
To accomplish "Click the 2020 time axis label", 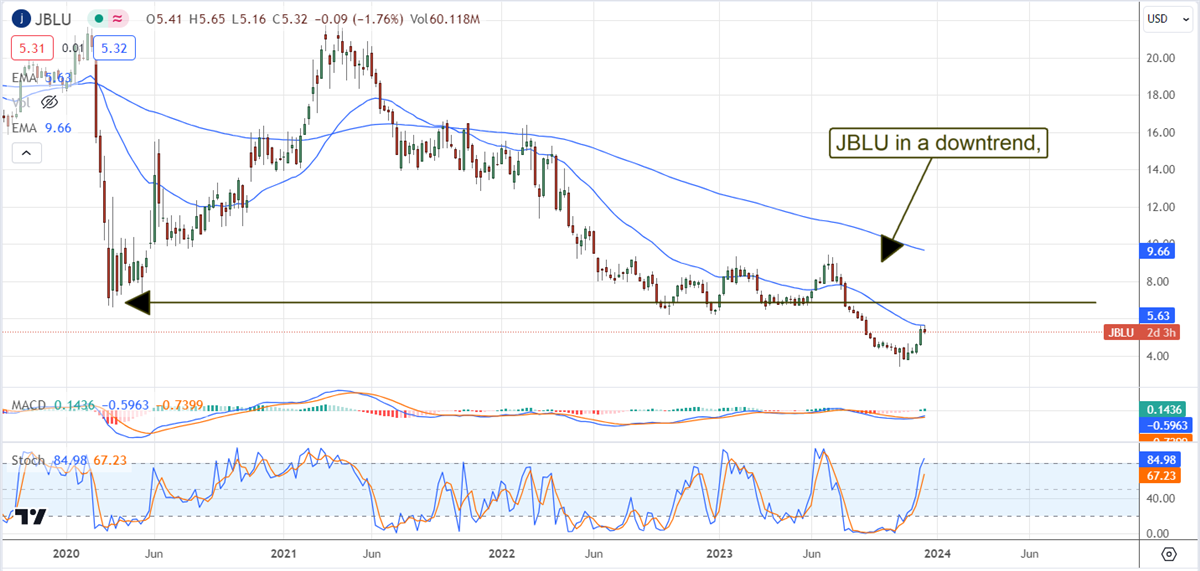I will point(65,552).
